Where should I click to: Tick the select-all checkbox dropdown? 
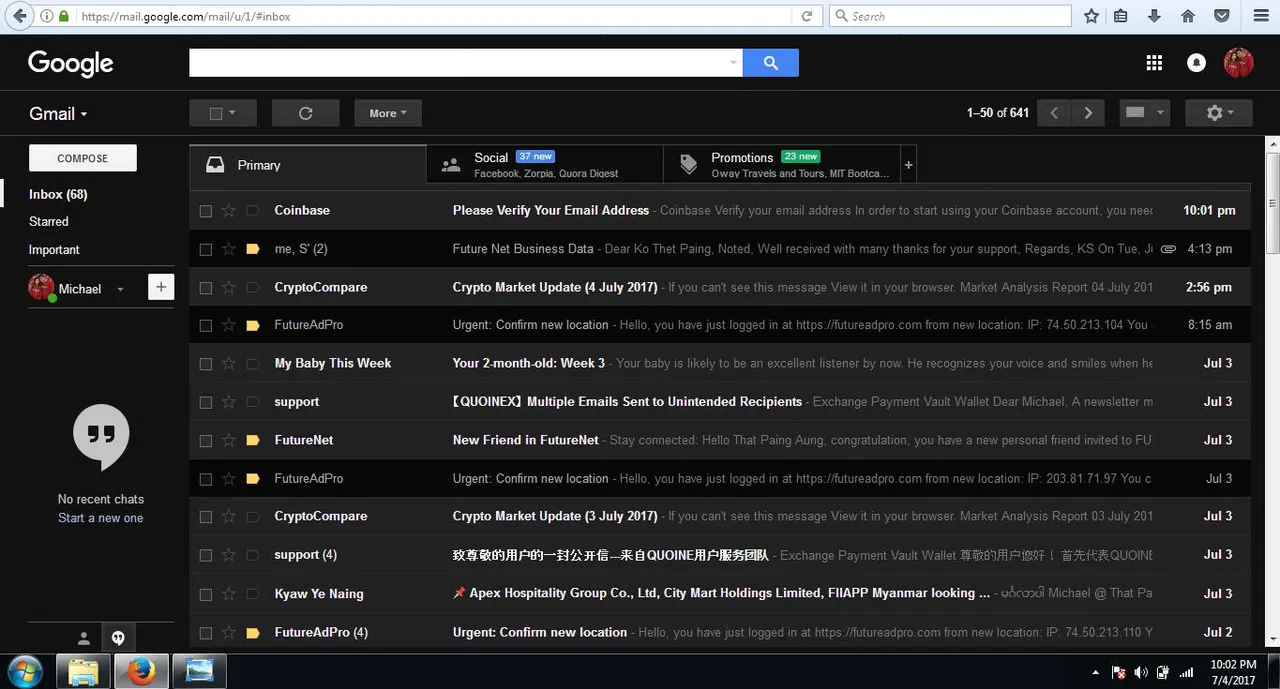coord(223,113)
